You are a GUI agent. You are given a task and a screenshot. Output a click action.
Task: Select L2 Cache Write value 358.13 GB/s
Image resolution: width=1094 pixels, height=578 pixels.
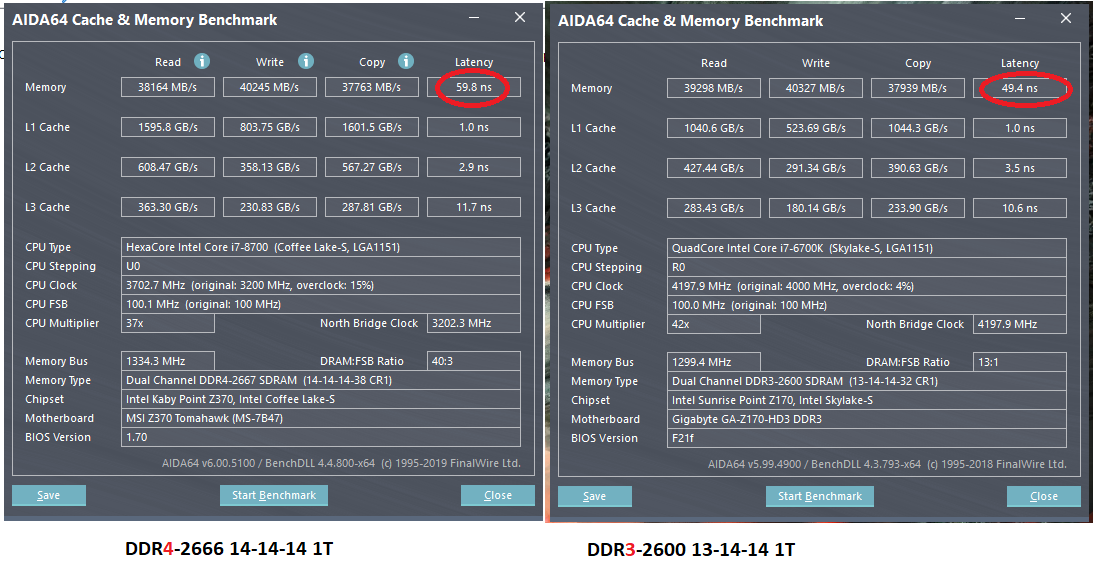click(x=269, y=167)
